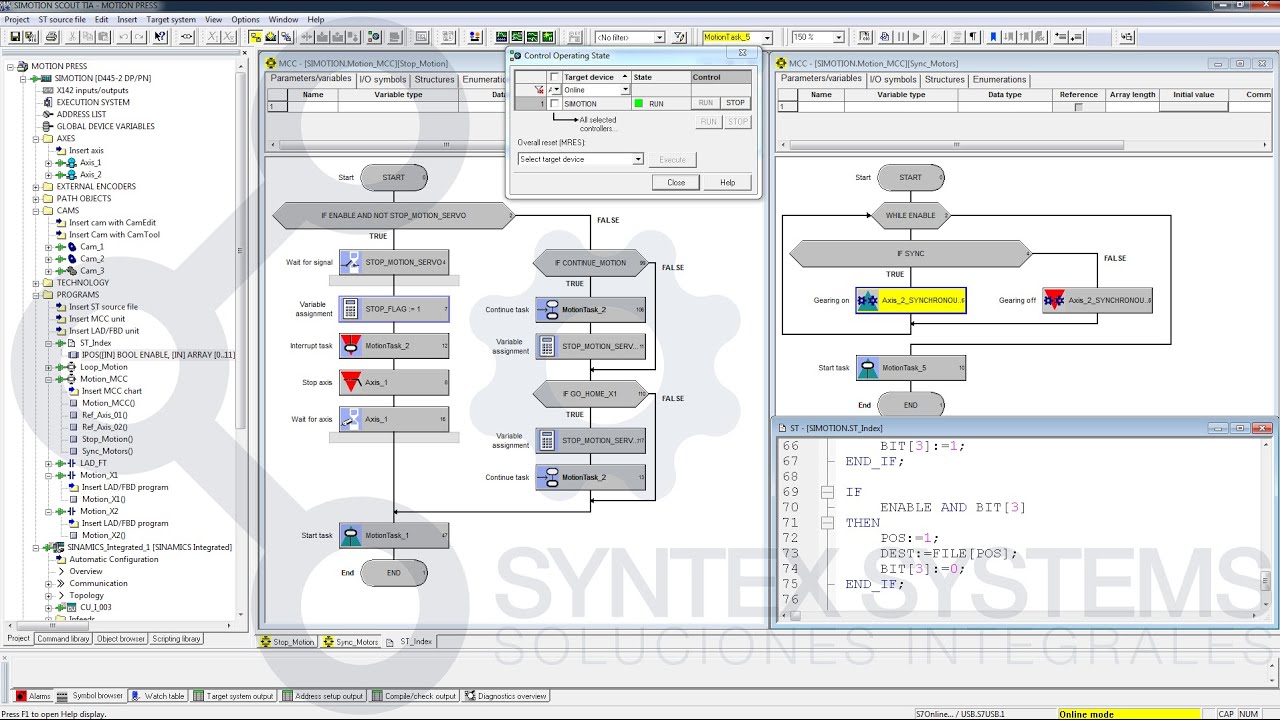This screenshot has height=720, width=1280.
Task: Select Cam_3 in the project tree
Action: coord(91,270)
